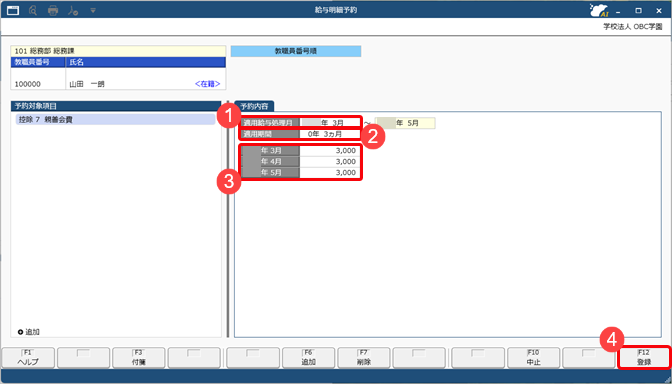Click the user settings icon in title bar
The width and height of the screenshot is (672, 384).
[x=72, y=10]
